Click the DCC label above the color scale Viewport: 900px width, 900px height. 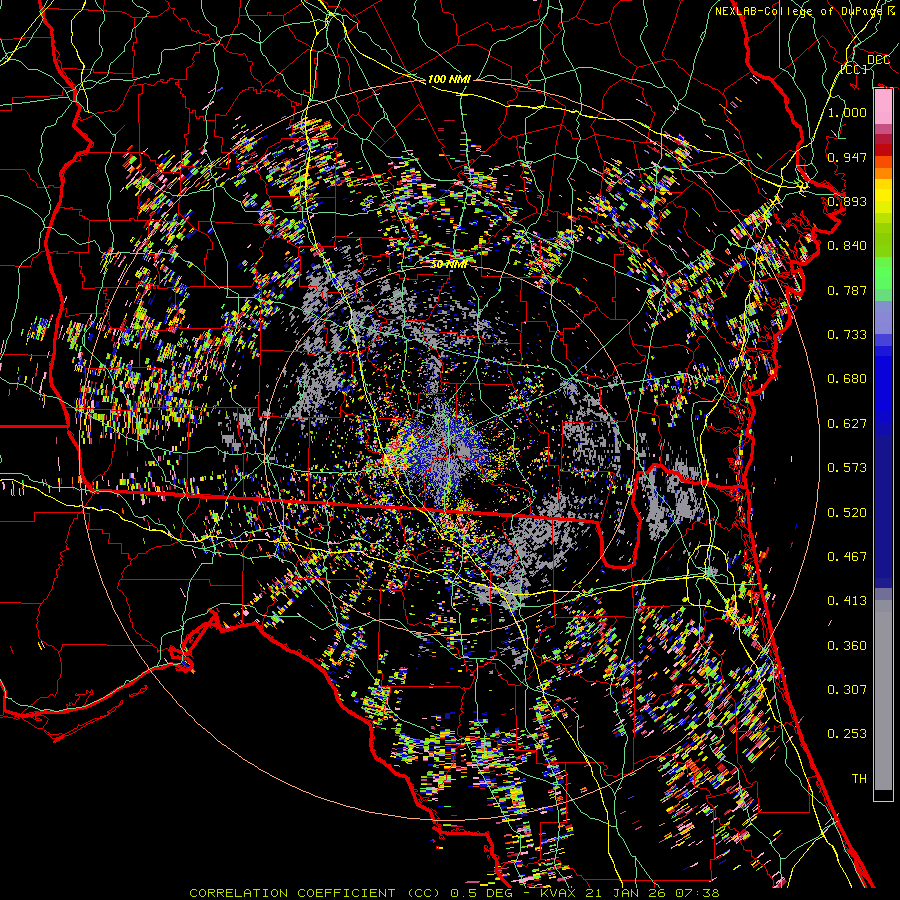[878, 60]
